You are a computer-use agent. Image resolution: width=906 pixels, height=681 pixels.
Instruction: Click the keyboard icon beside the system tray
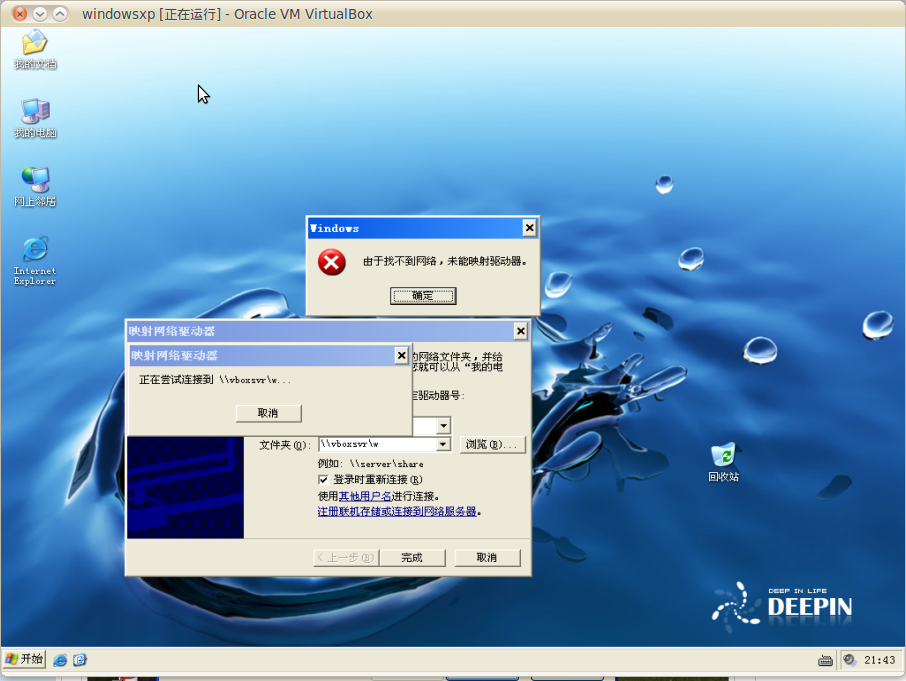pyautogui.click(x=825, y=660)
